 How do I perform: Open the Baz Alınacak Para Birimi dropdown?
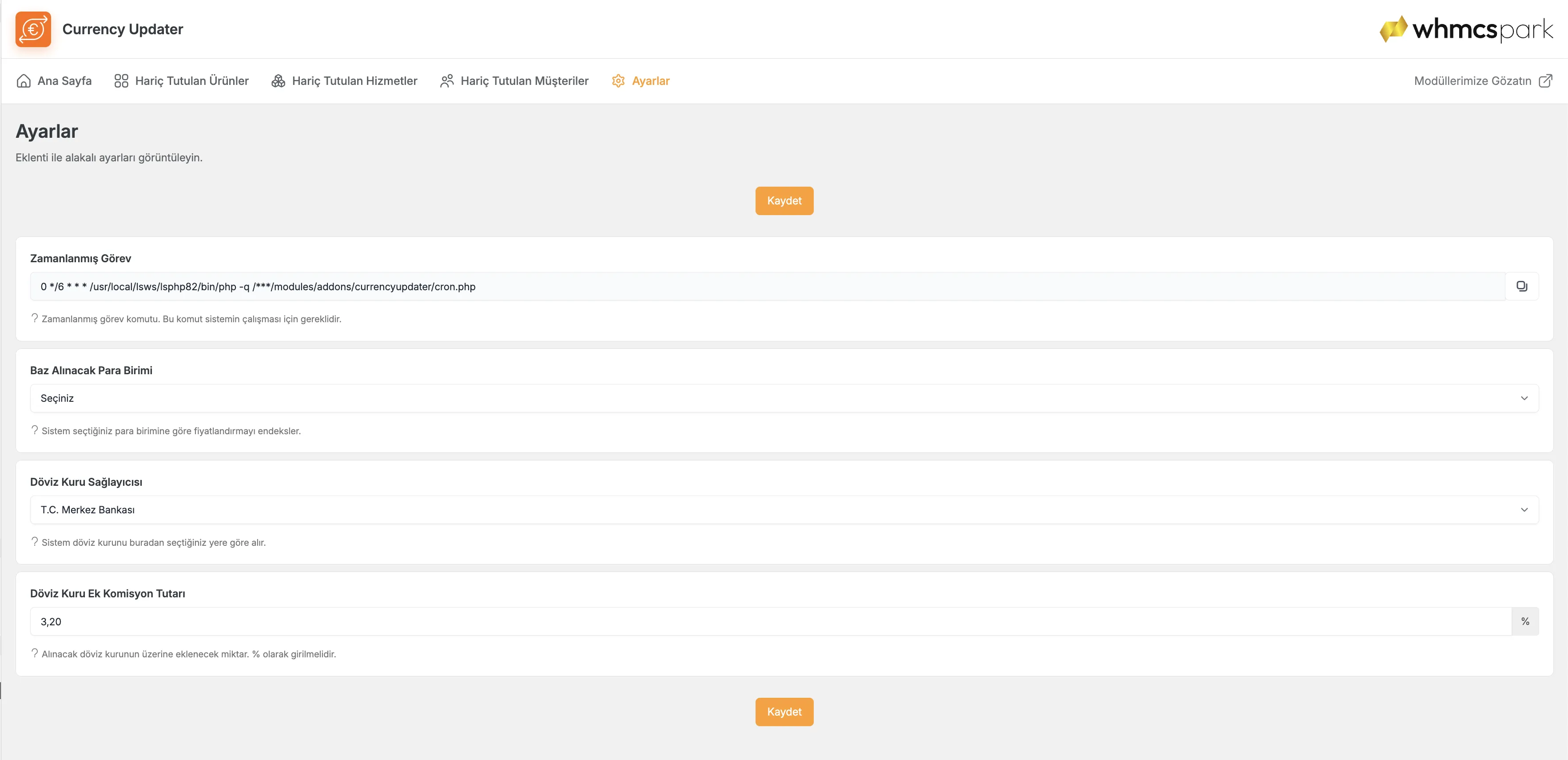pos(784,398)
